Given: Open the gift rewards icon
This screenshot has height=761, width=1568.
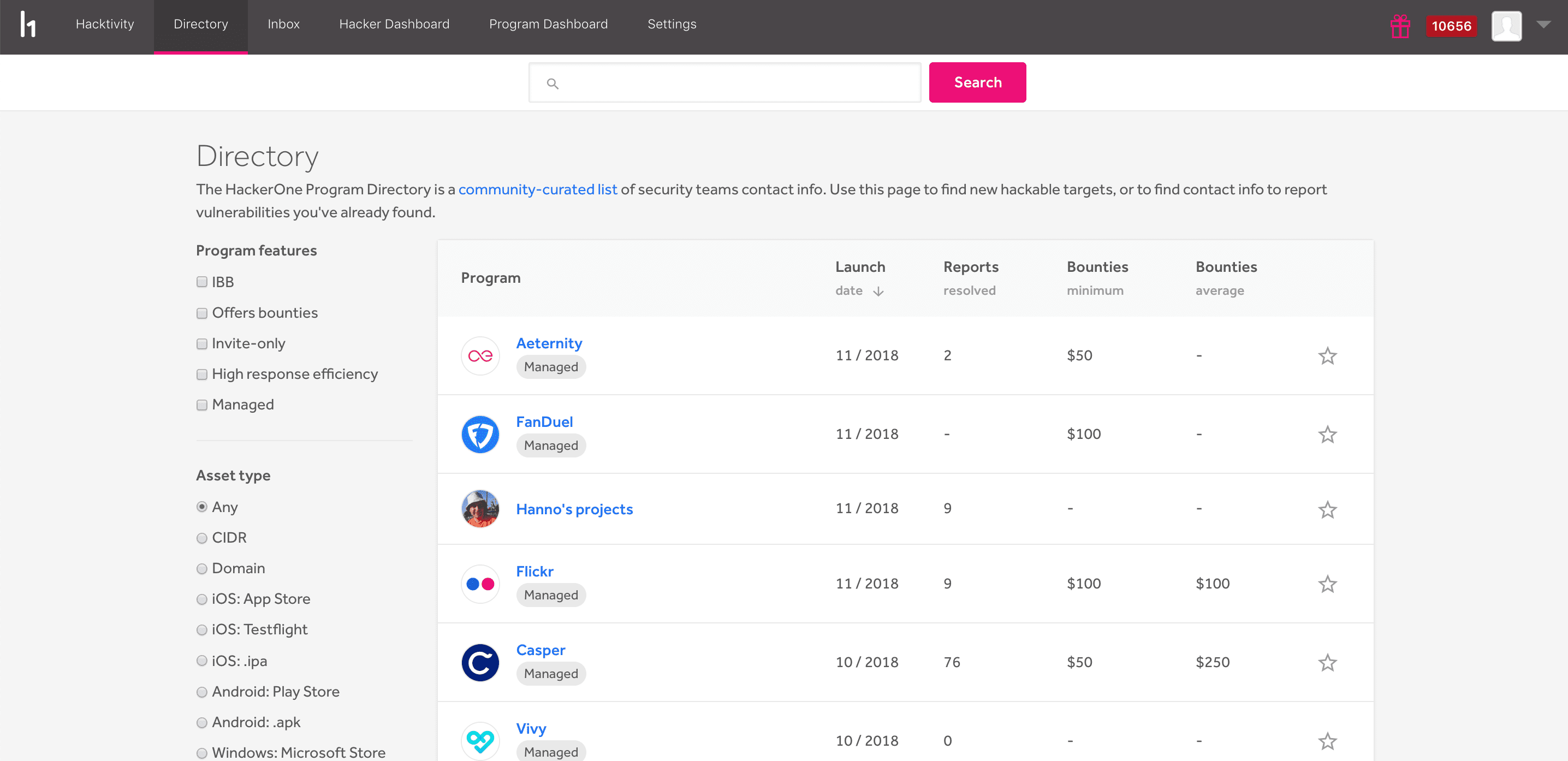Looking at the screenshot, I should click(1400, 26).
